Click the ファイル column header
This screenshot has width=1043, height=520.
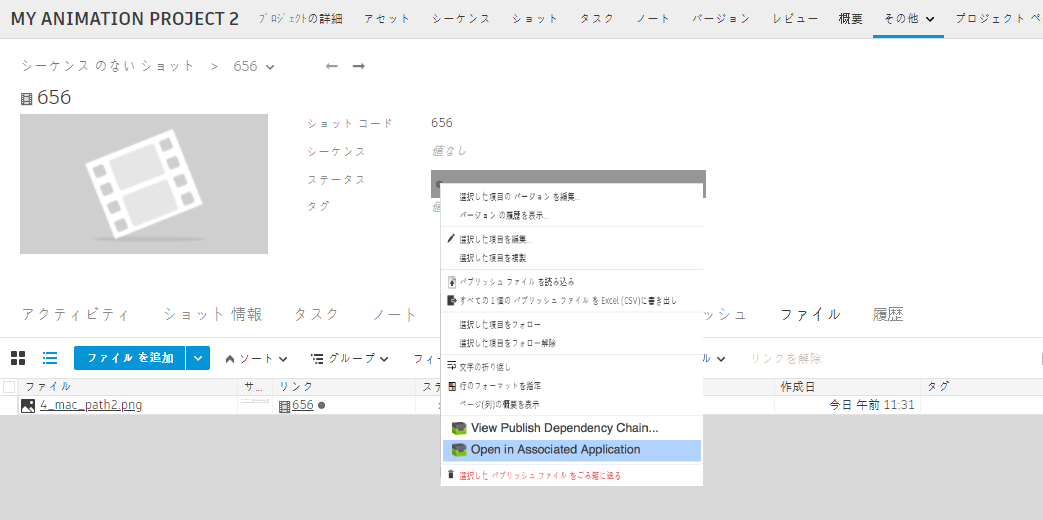[x=48, y=386]
